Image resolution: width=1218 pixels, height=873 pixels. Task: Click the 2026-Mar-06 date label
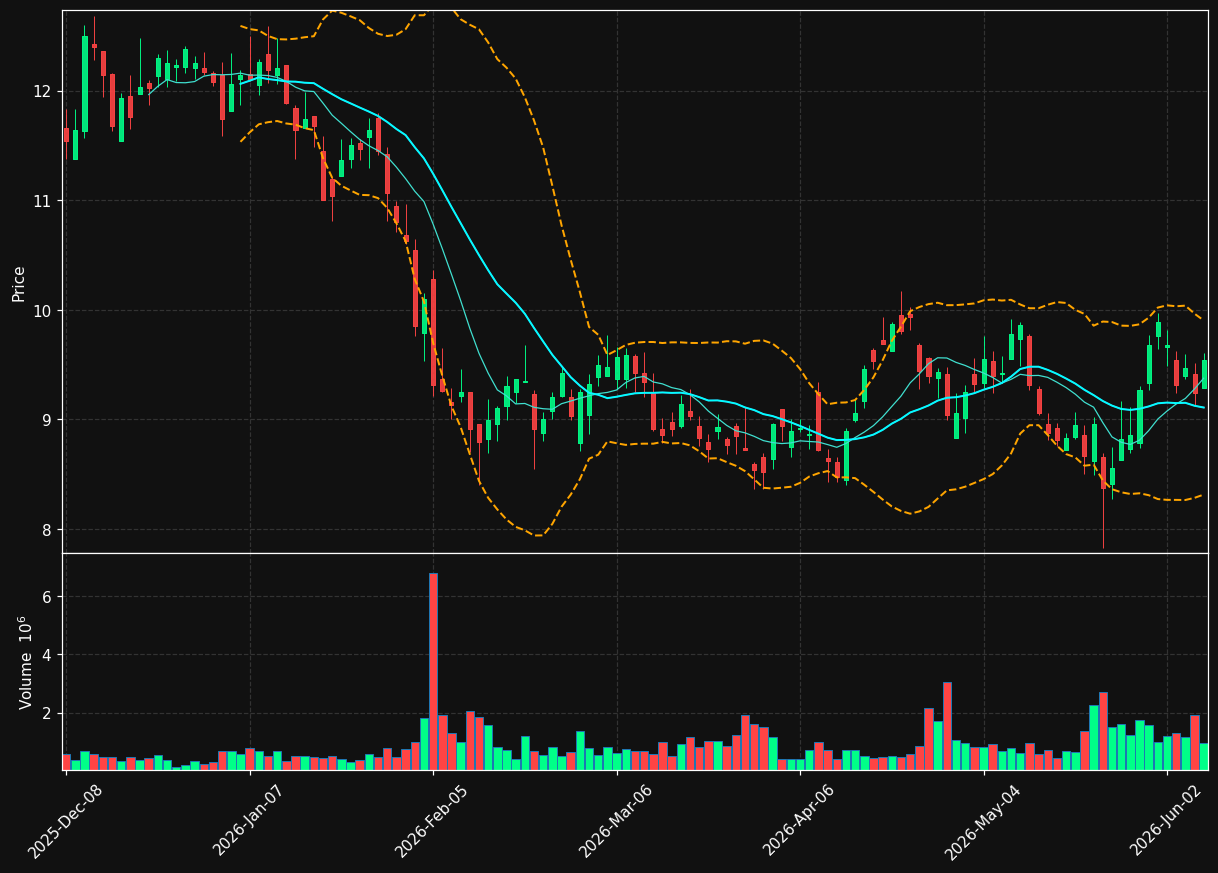tap(616, 821)
